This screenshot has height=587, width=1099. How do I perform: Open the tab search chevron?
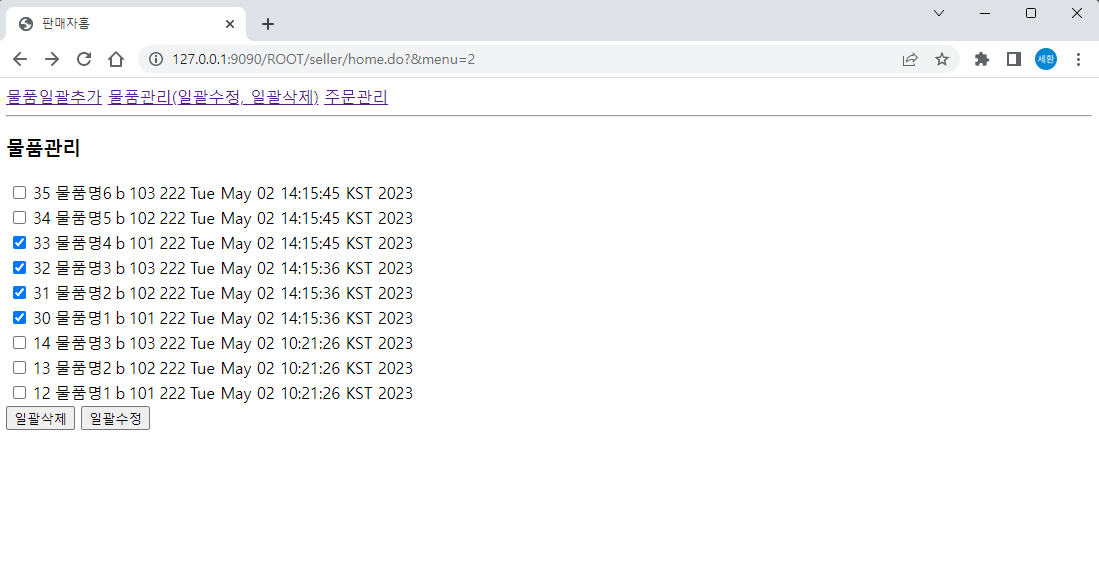coord(939,13)
